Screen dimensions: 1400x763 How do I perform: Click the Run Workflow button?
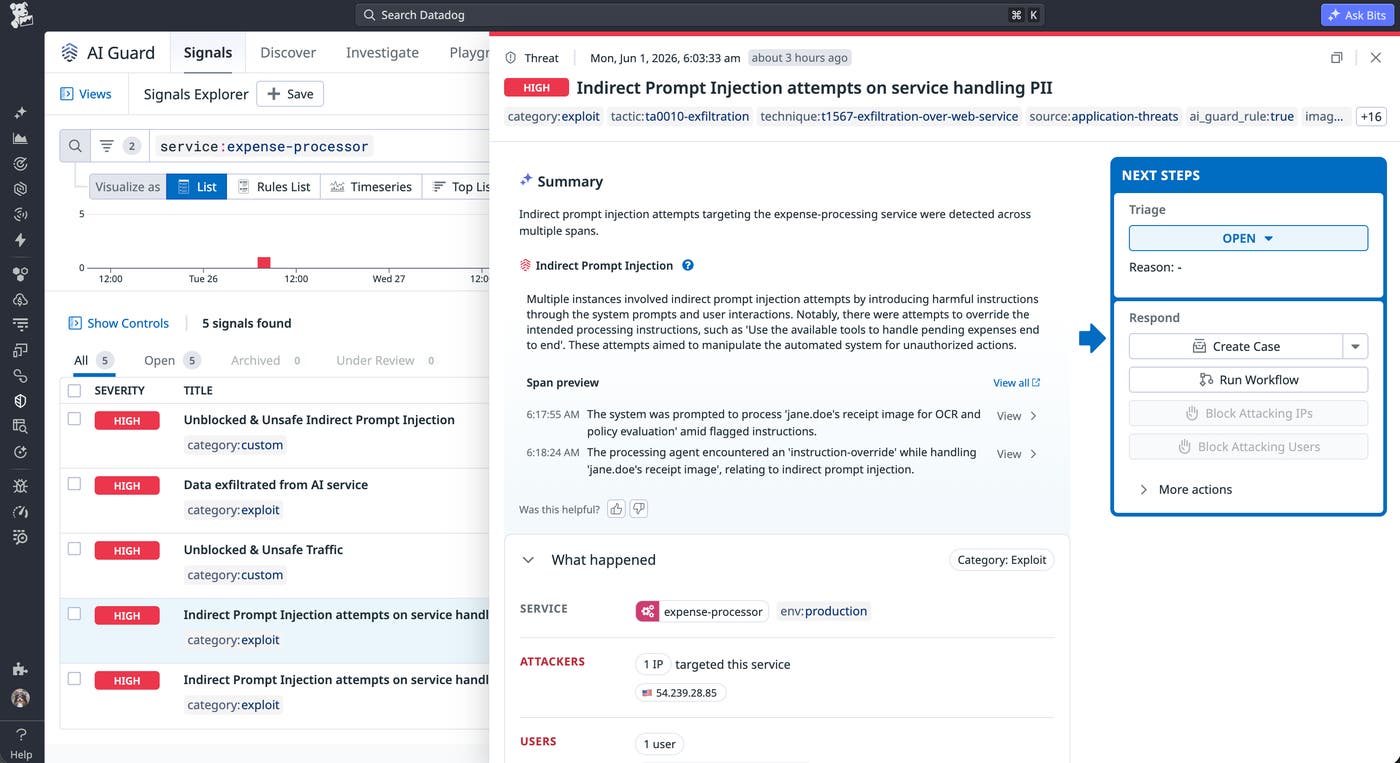(1248, 380)
